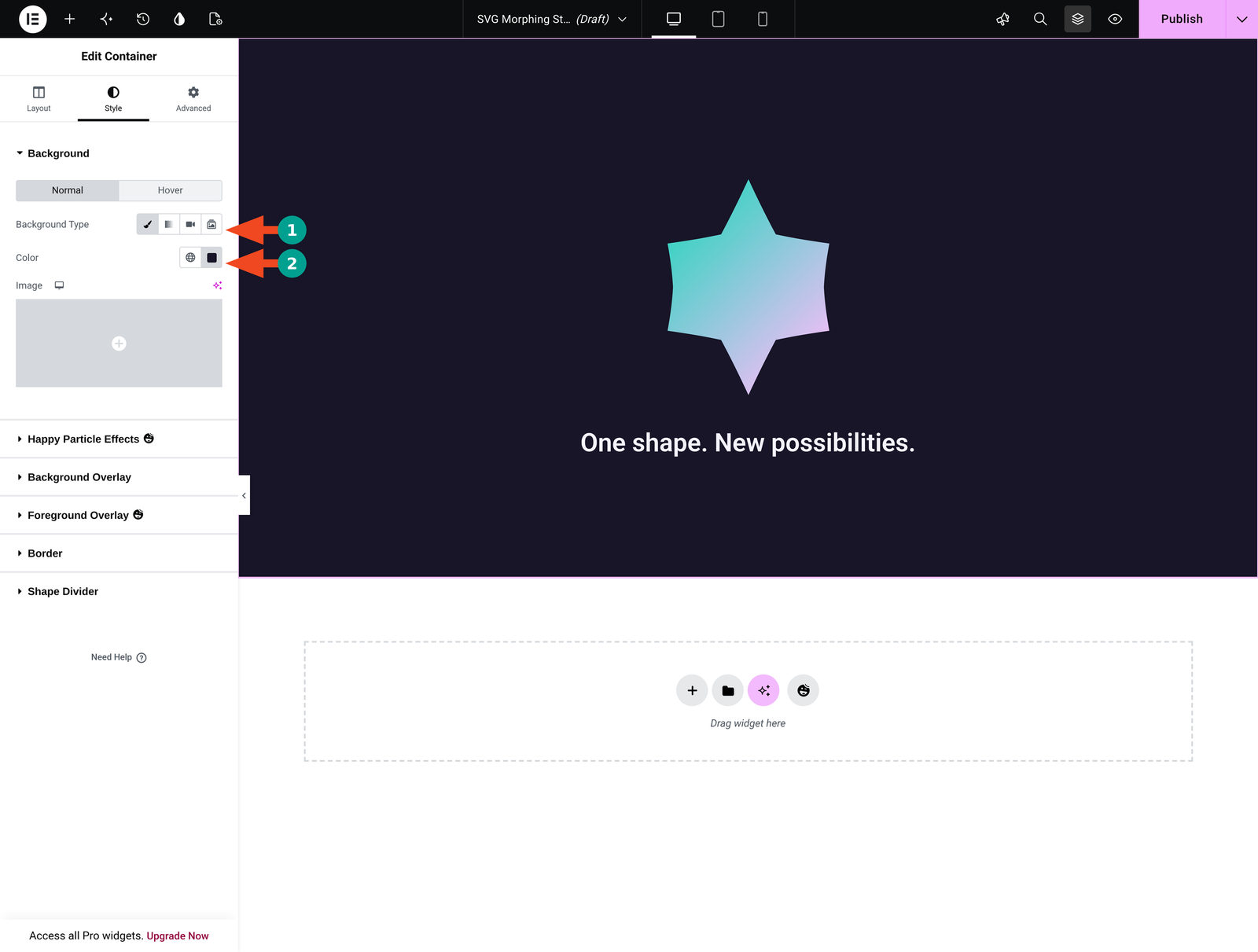1258x952 pixels.
Task: Switch to Desktop responsive view
Action: [674, 19]
